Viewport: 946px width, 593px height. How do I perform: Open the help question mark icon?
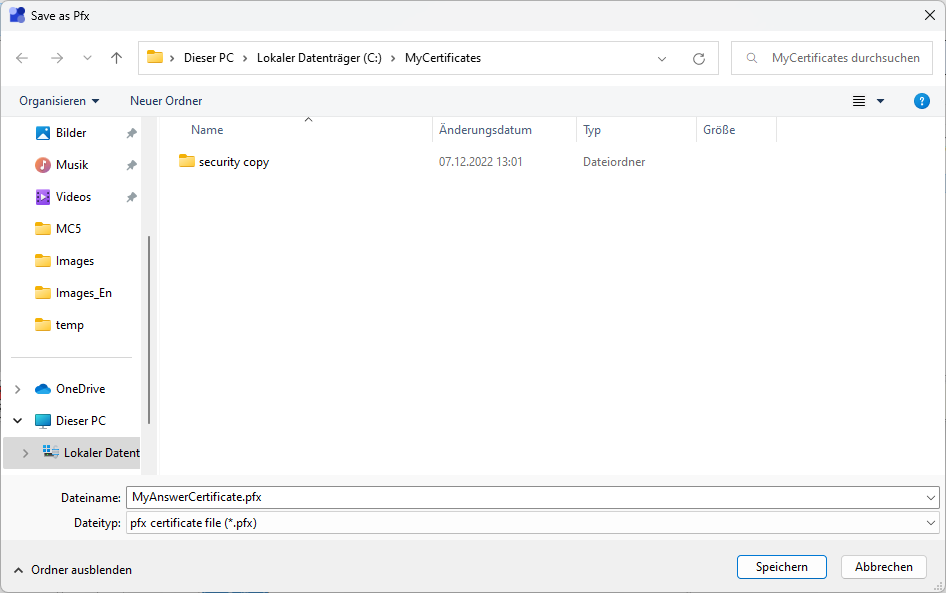point(922,101)
